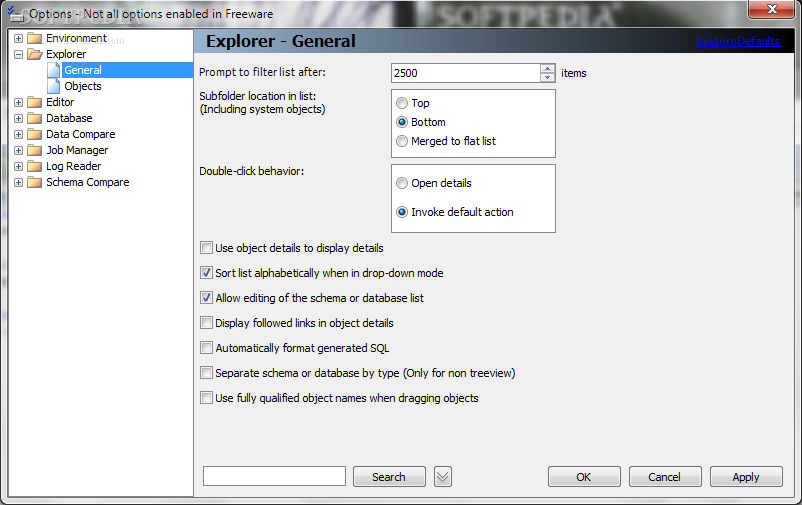
Task: Click the Options window title bar icon
Action: tap(15, 13)
